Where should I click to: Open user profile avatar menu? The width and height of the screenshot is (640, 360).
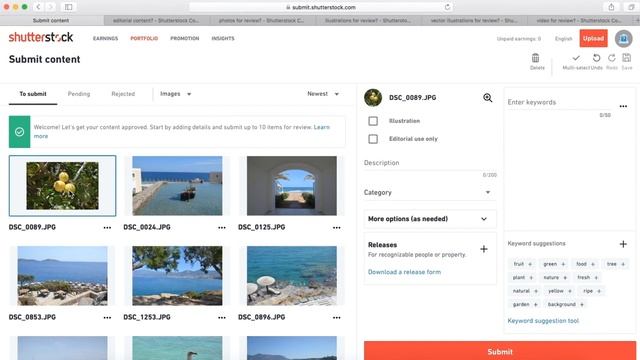623,39
